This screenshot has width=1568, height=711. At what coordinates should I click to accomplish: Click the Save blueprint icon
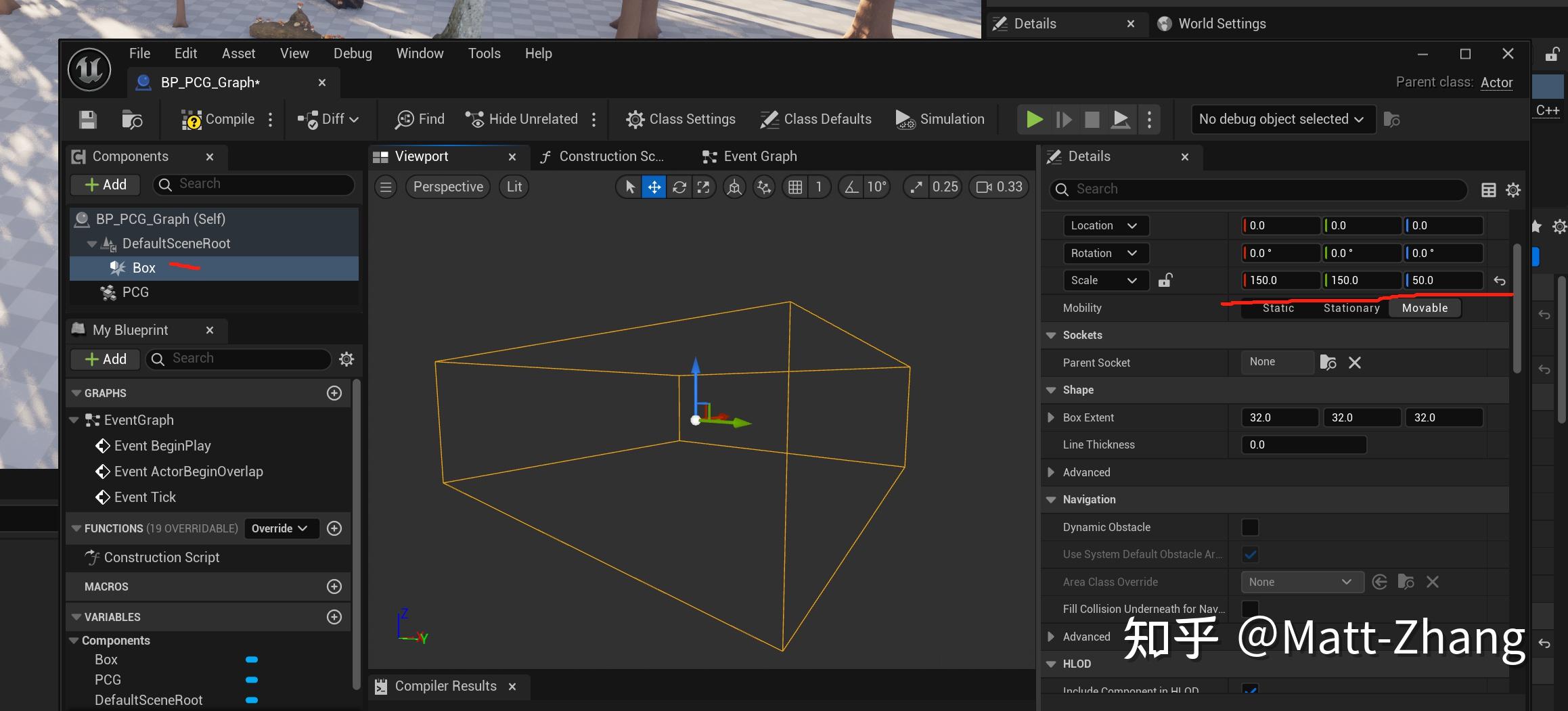coord(88,120)
